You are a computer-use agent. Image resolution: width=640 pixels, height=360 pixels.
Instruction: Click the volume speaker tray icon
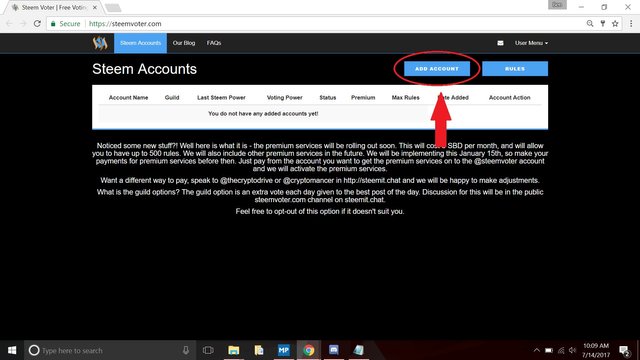point(572,350)
